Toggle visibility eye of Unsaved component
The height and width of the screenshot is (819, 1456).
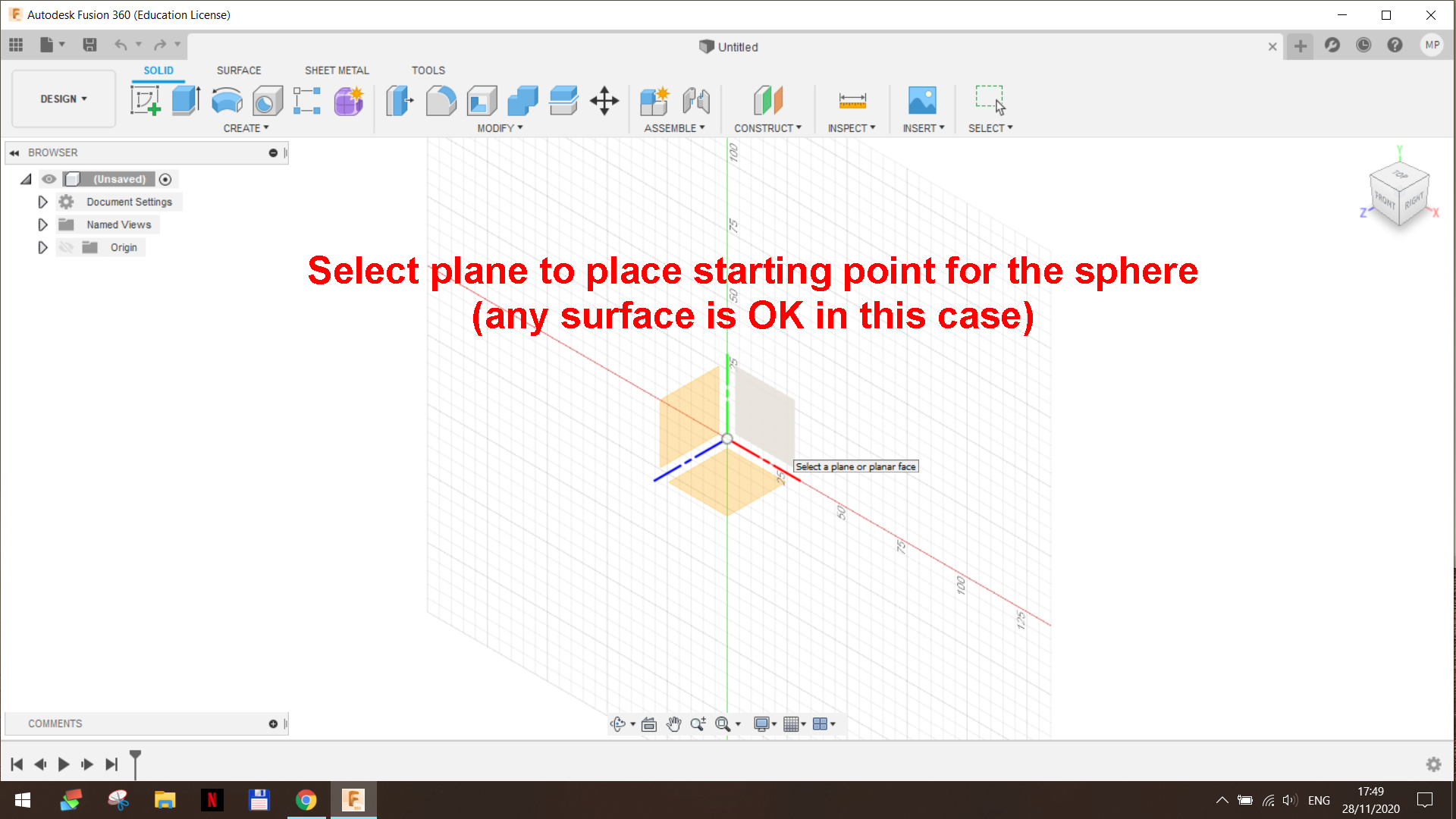49,179
